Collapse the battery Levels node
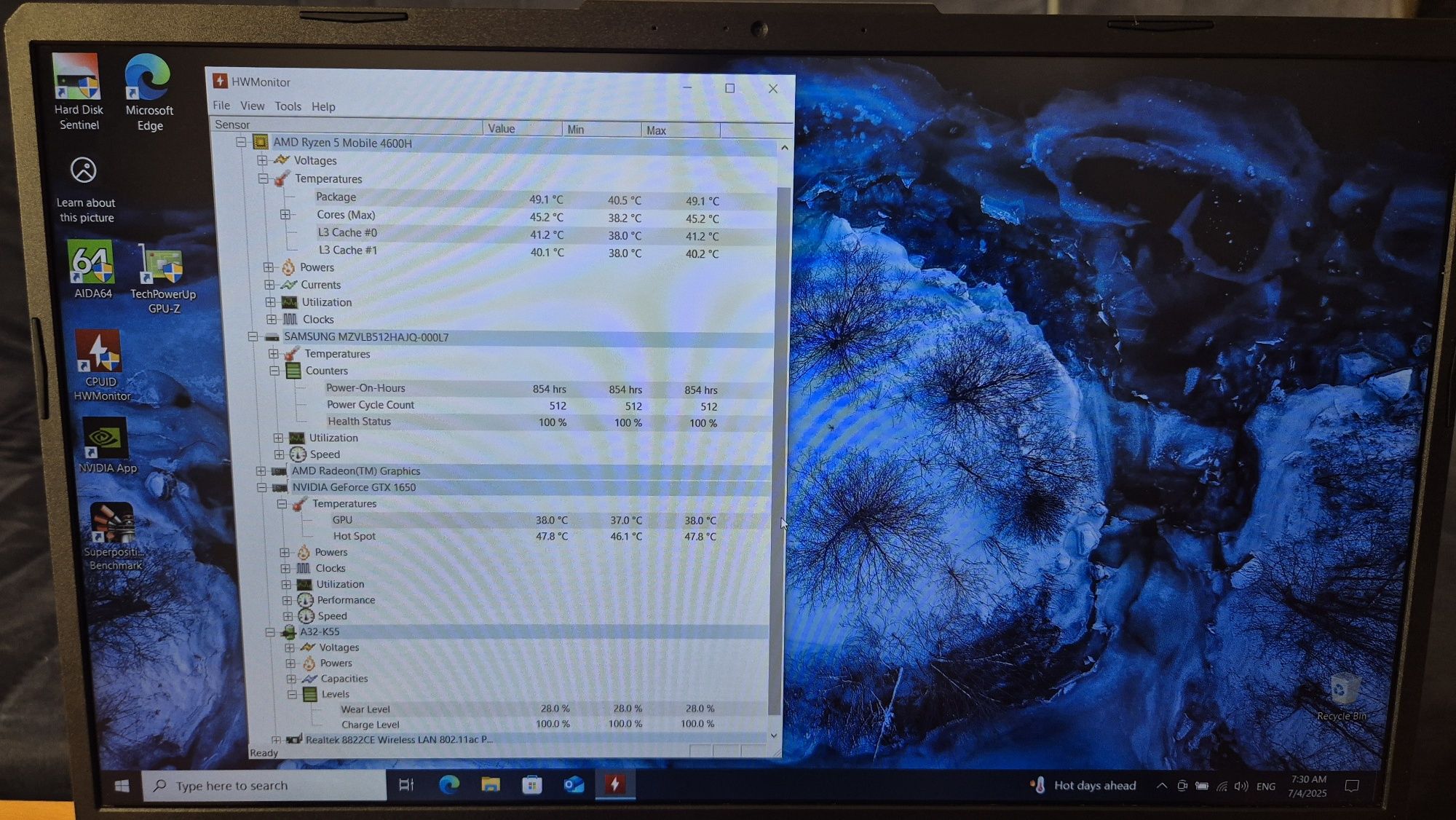 point(292,695)
